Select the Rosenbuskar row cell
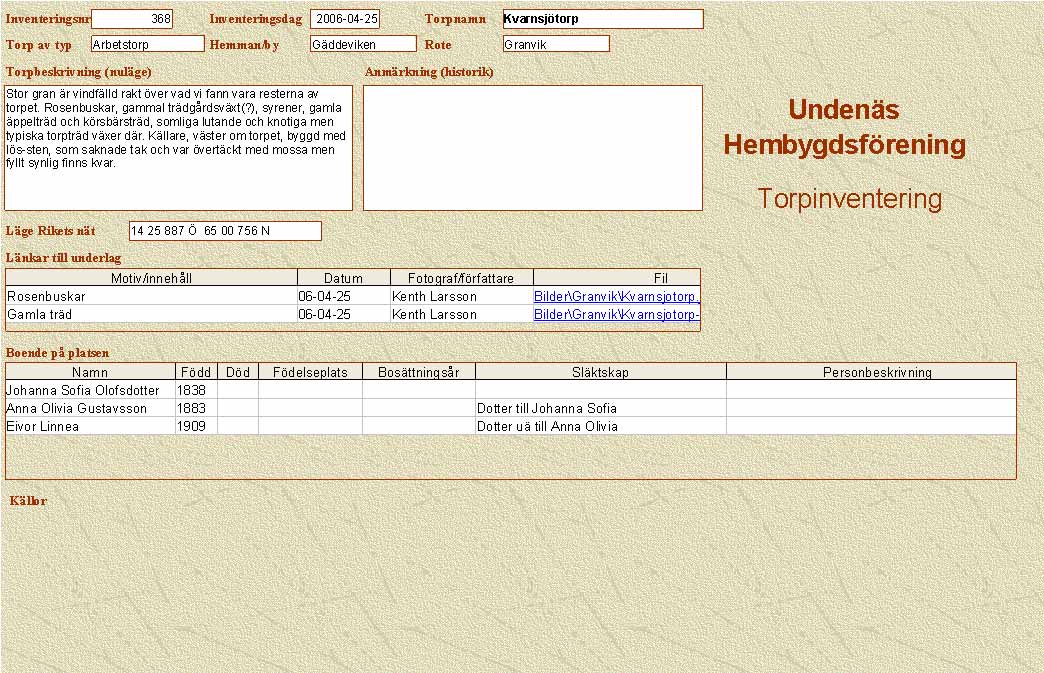Screen dimensions: 1044x673 [x=151, y=297]
